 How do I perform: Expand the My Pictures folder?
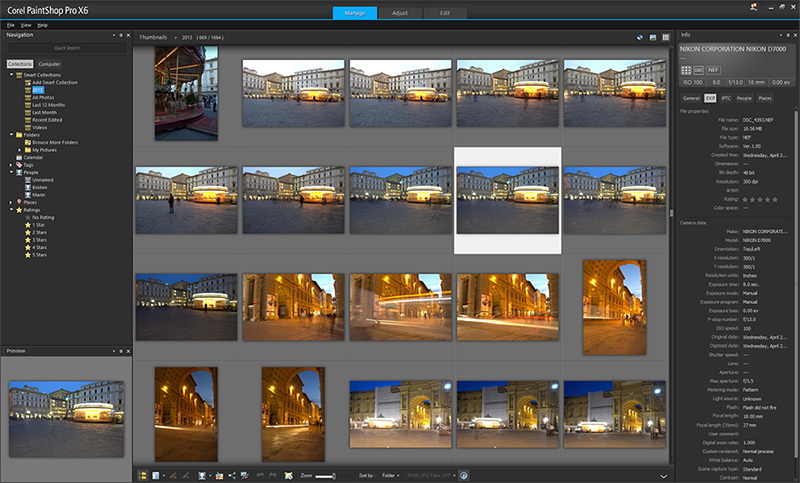coord(21,150)
